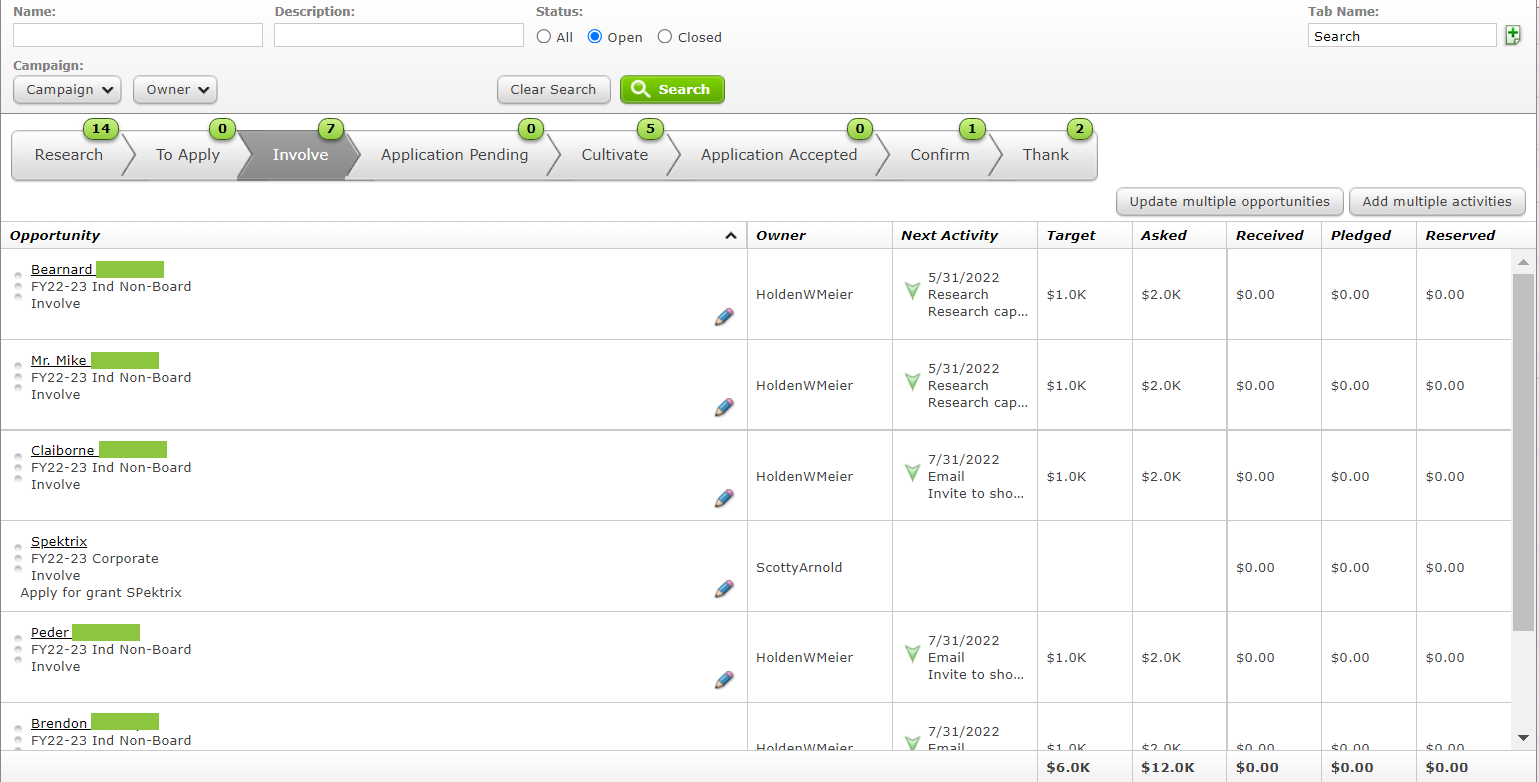The width and height of the screenshot is (1539, 782).
Task: Edit Peder's opportunity using its pencil icon
Action: pos(724,680)
